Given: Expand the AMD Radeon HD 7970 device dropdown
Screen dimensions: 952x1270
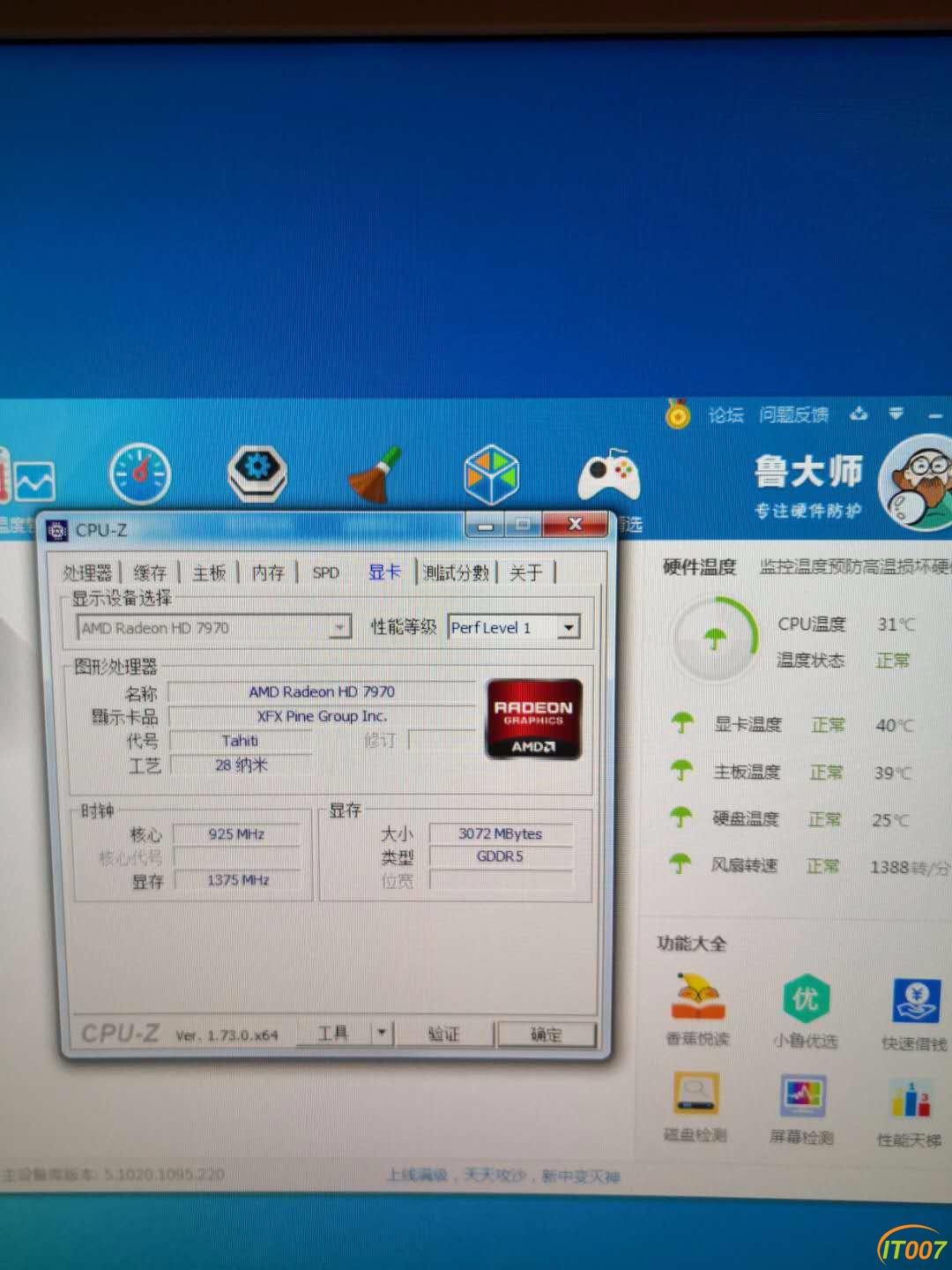Looking at the screenshot, I should tap(339, 628).
